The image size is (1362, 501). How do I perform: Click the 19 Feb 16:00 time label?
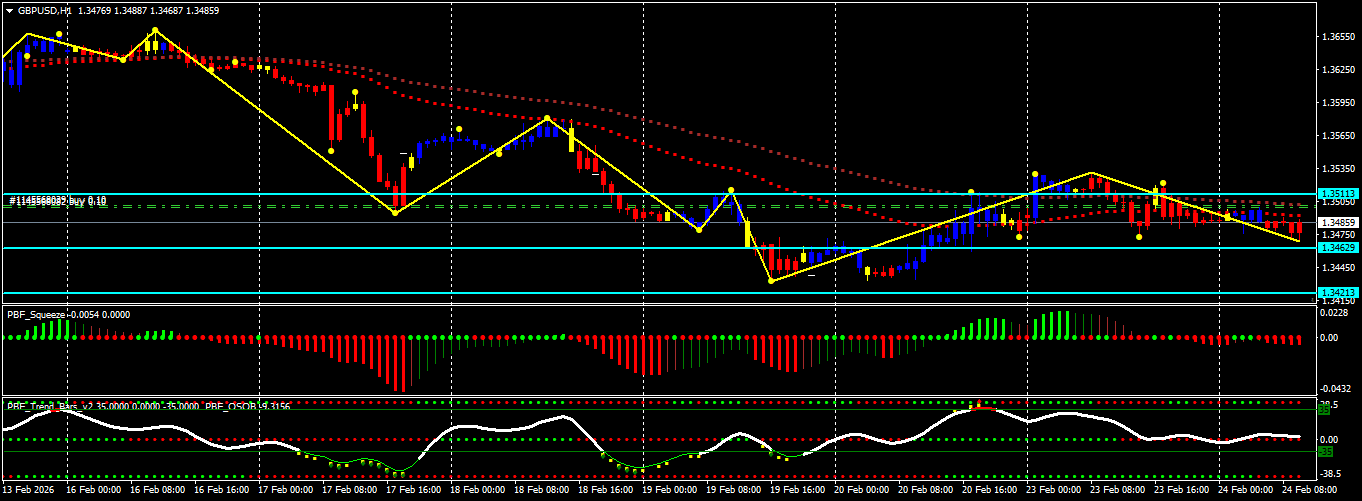click(x=796, y=491)
